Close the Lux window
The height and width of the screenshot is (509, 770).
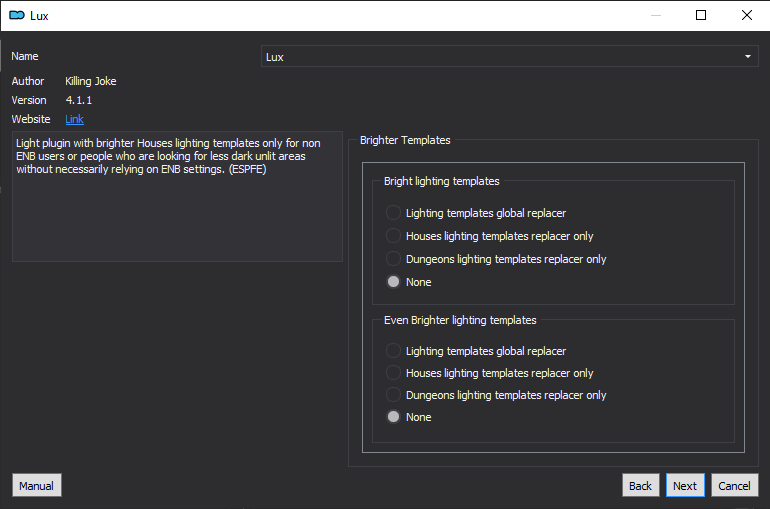pos(746,15)
